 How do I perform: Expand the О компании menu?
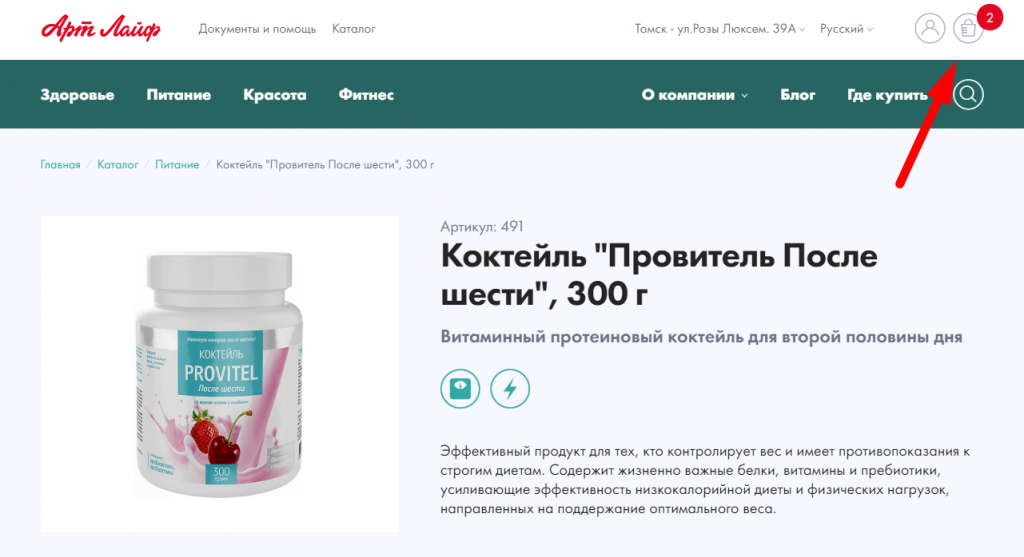point(694,95)
